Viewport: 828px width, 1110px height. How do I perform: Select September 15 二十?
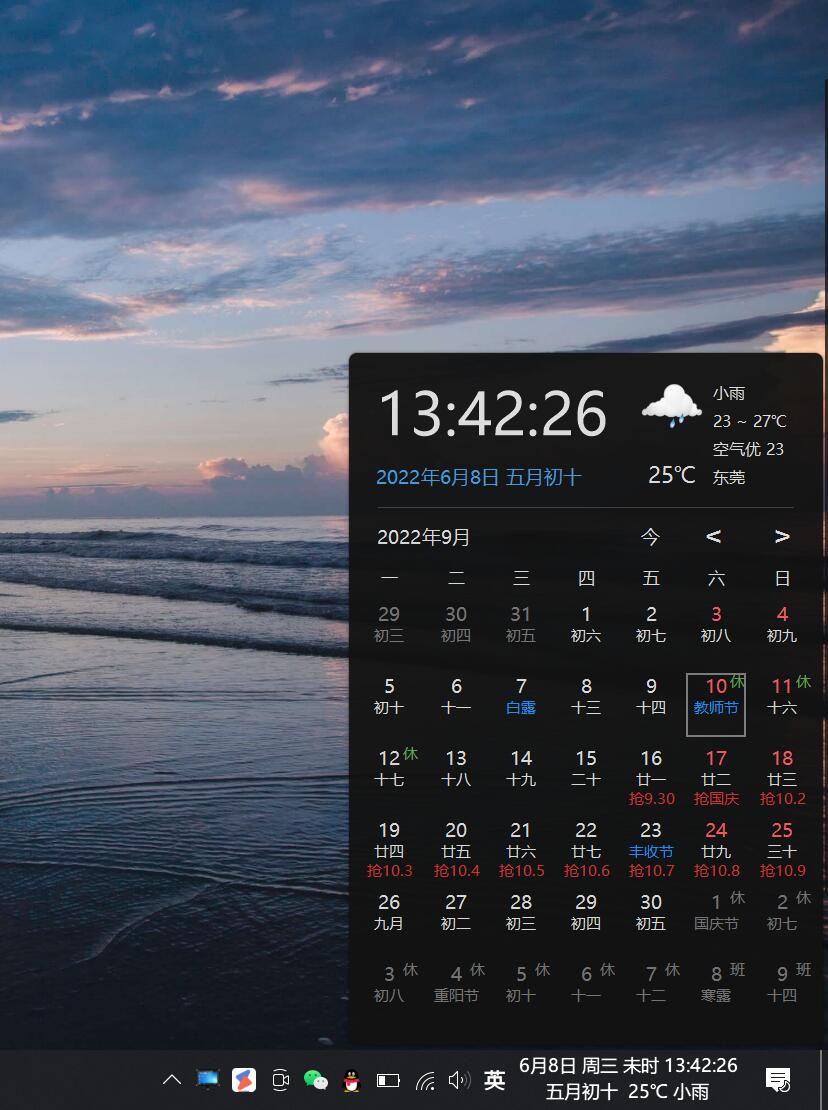tap(586, 768)
